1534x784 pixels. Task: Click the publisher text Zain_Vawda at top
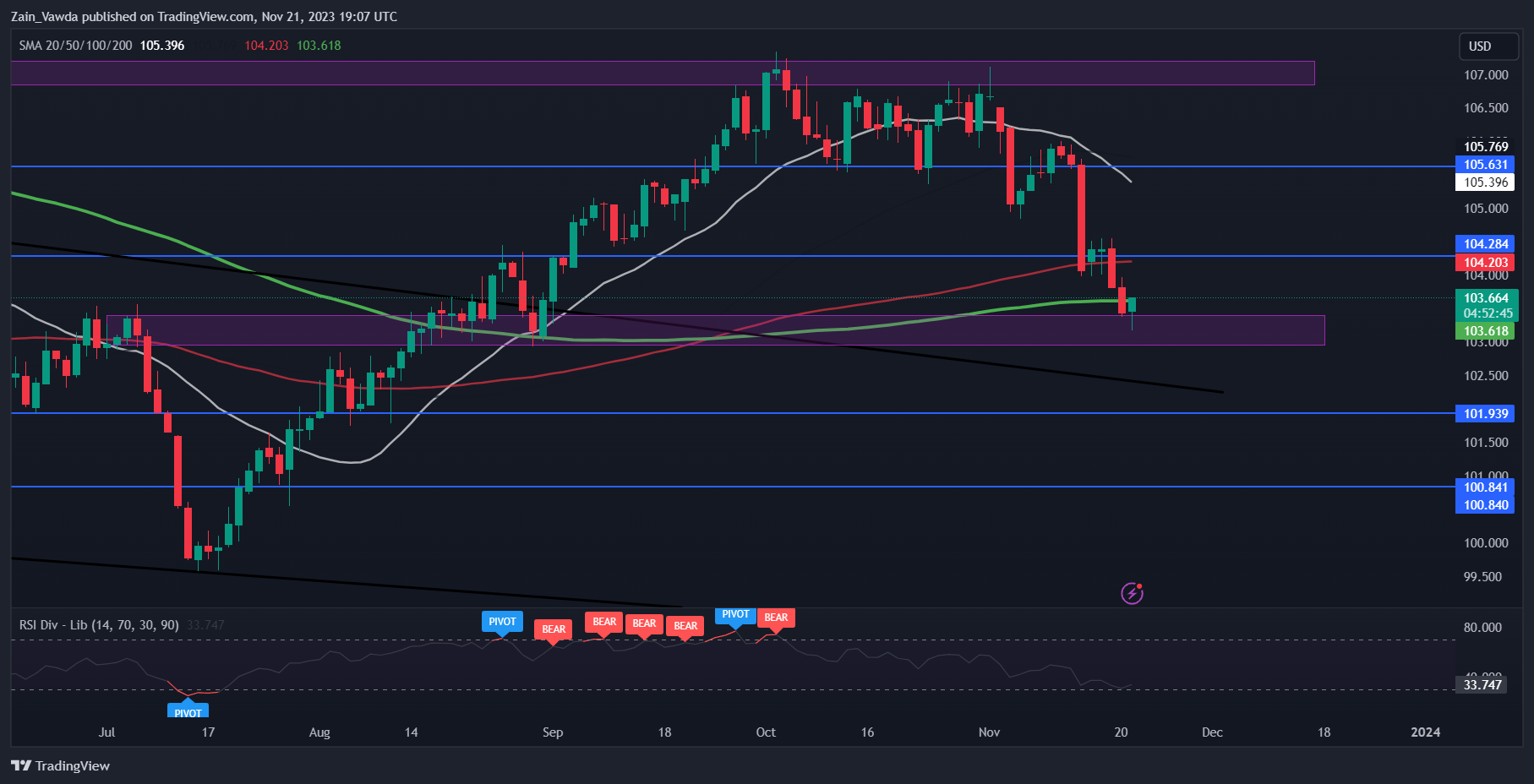pyautogui.click(x=44, y=16)
